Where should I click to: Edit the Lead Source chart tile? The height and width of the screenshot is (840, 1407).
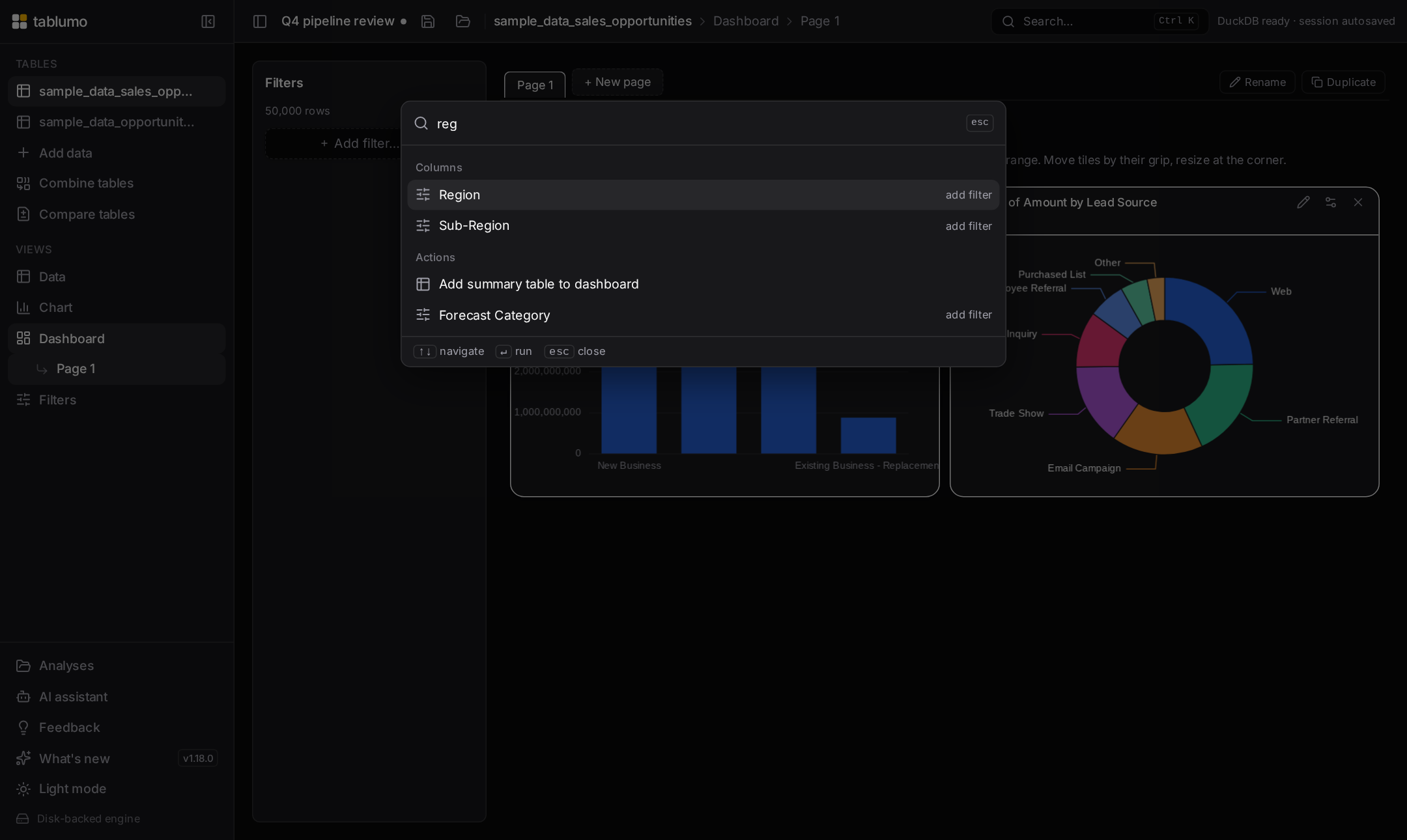pos(1303,203)
